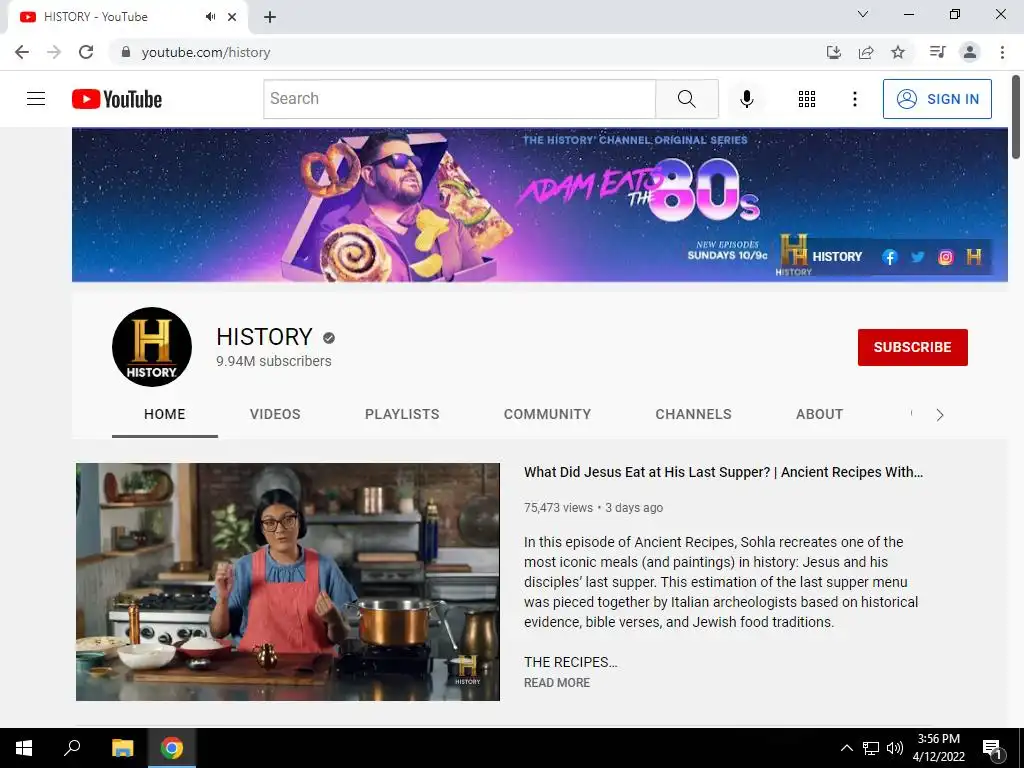The height and width of the screenshot is (768, 1024).
Task: Open Chrome's three-dot menu
Action: (x=1002, y=52)
